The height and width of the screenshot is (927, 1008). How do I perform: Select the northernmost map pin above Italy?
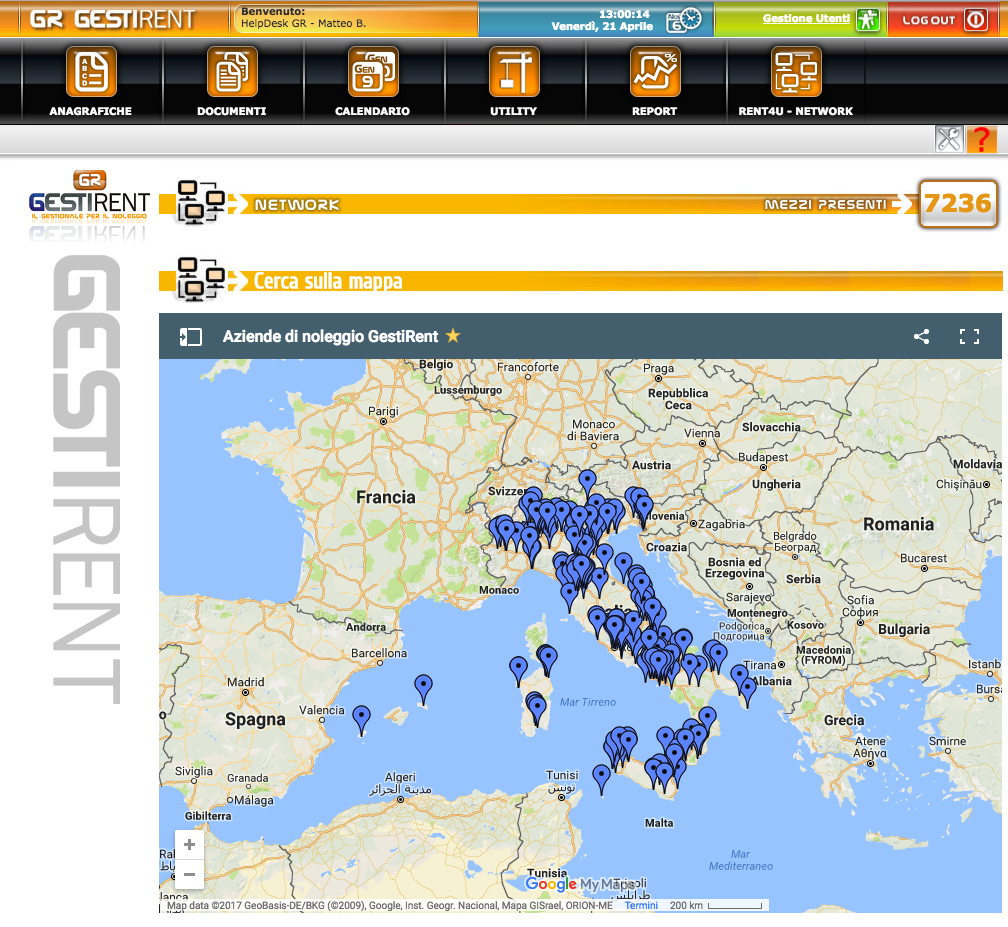click(587, 484)
